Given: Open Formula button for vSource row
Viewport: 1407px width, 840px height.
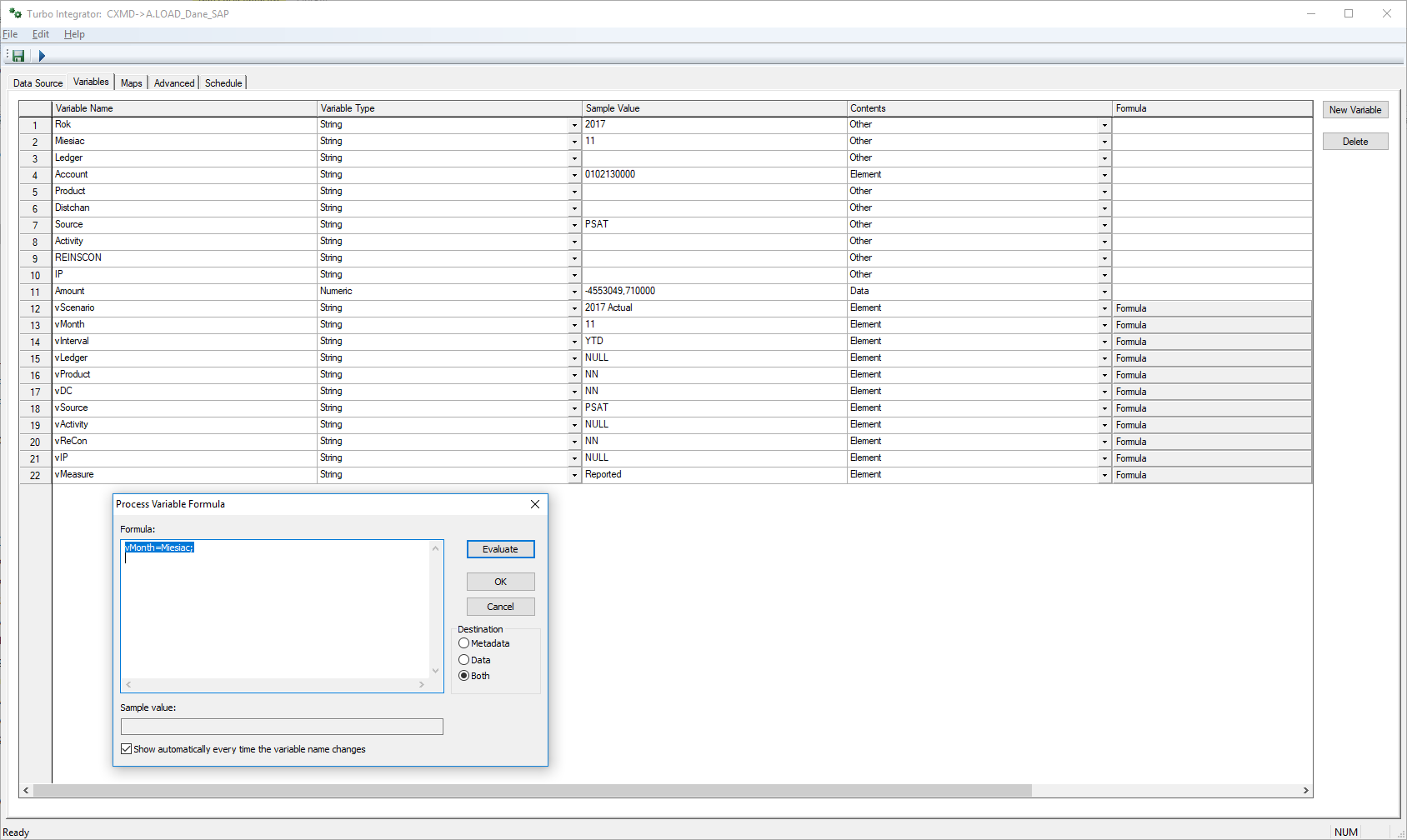Looking at the screenshot, I should click(1212, 408).
